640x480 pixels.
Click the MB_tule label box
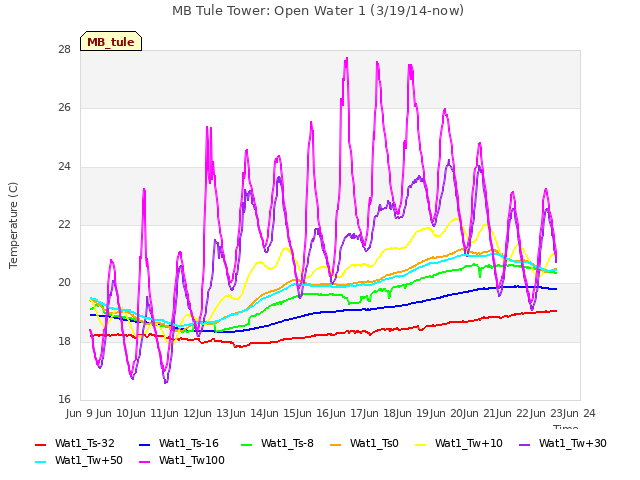tap(111, 41)
